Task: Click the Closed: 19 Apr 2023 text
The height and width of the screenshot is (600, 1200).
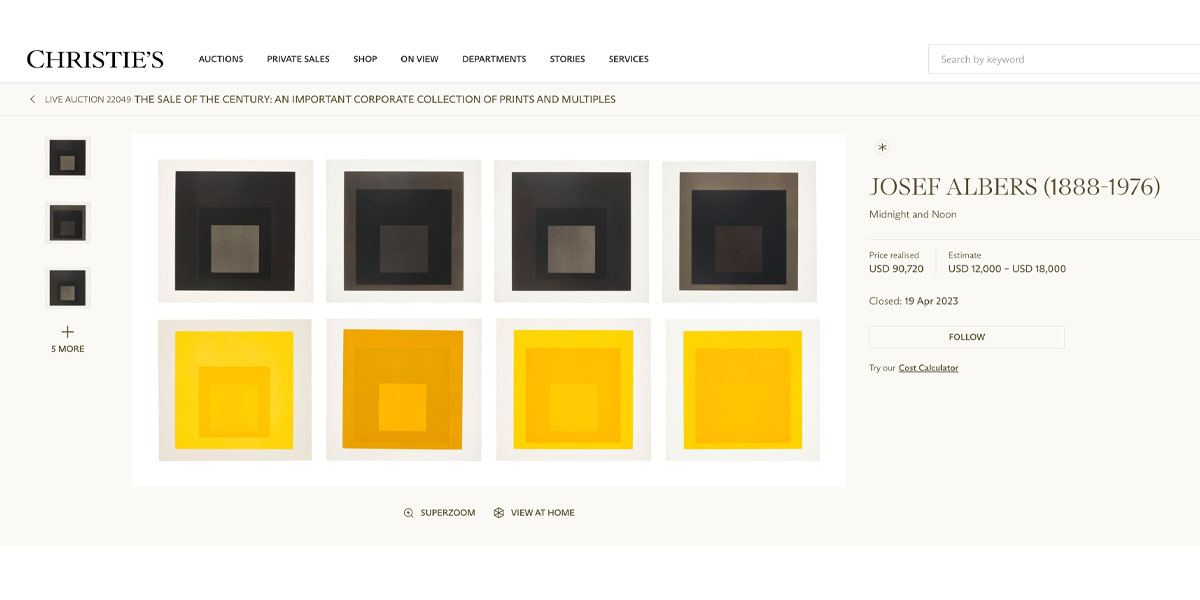Action: click(x=914, y=301)
